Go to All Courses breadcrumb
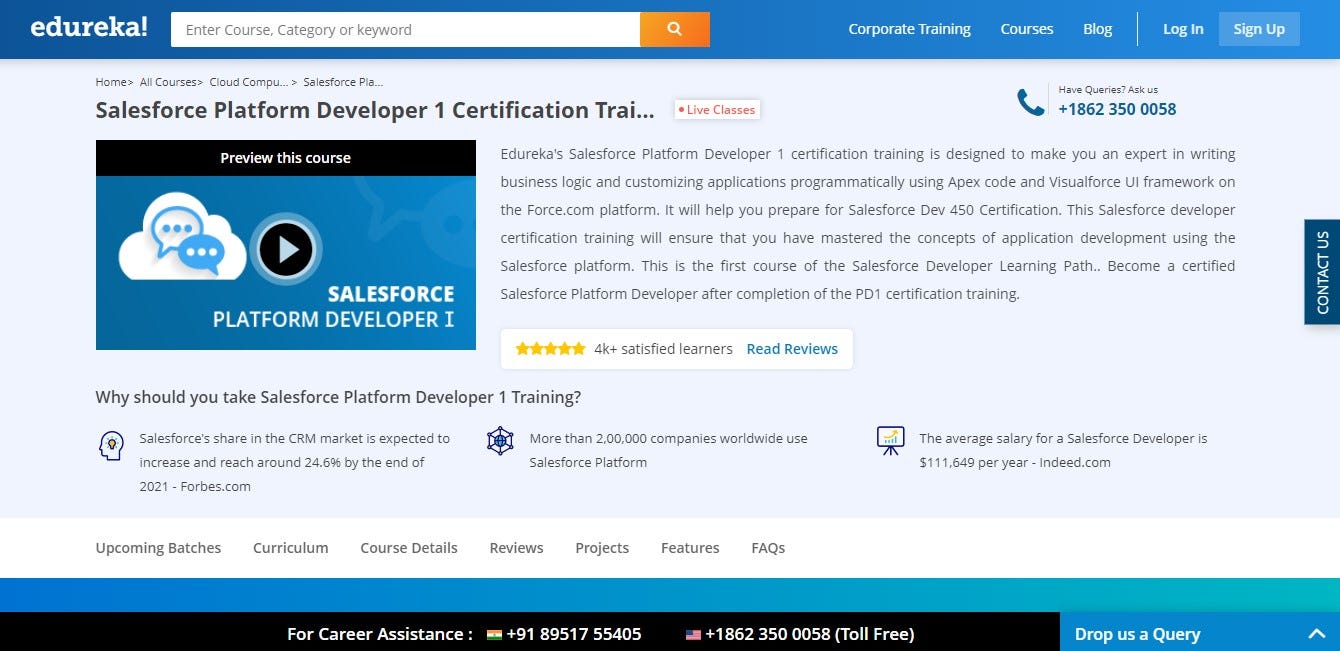 168,82
